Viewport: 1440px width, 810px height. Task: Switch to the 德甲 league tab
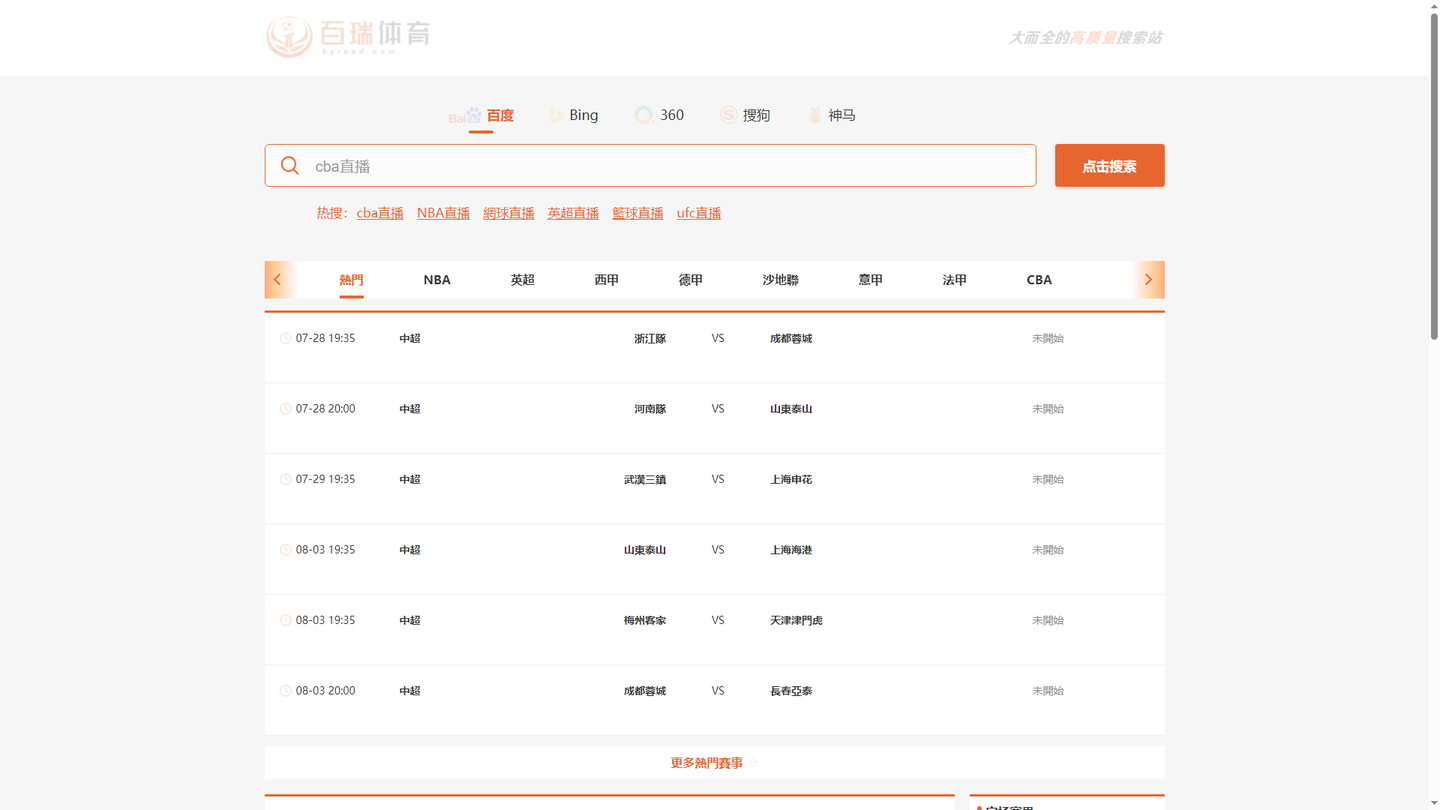pyautogui.click(x=690, y=280)
